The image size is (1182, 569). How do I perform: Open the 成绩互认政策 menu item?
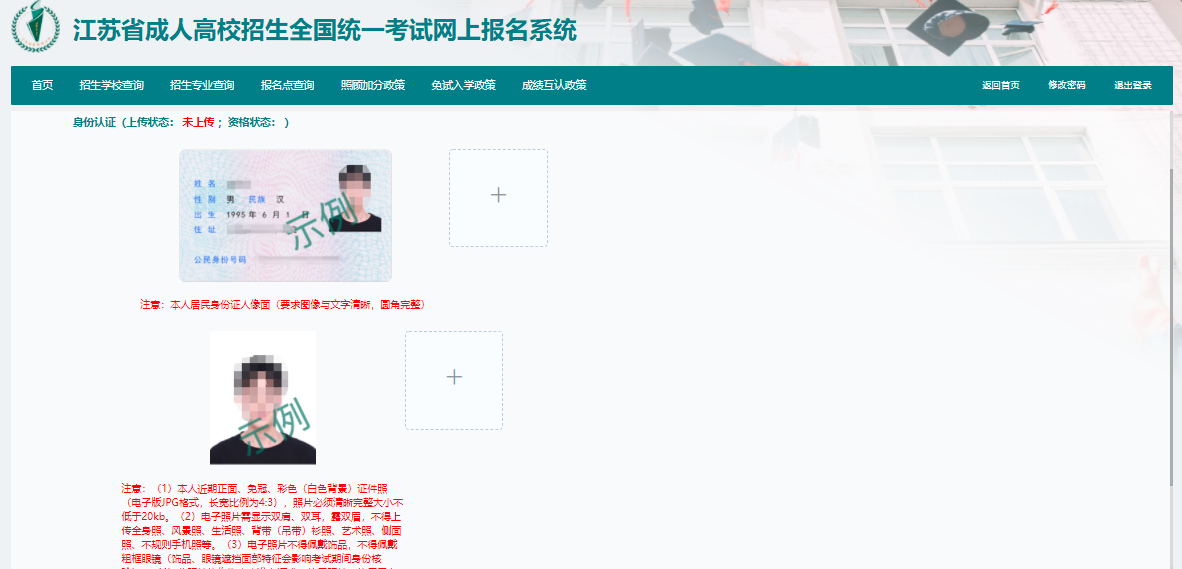pos(554,86)
